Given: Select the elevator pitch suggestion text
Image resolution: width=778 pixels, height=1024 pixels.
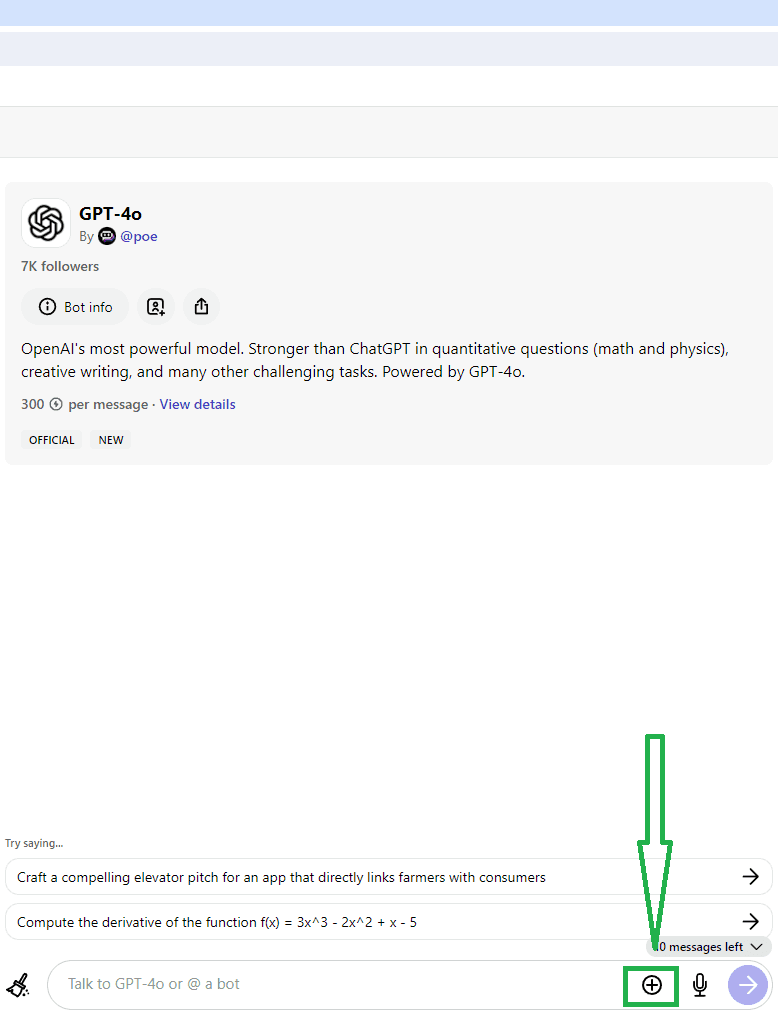Looking at the screenshot, I should pyautogui.click(x=281, y=877).
